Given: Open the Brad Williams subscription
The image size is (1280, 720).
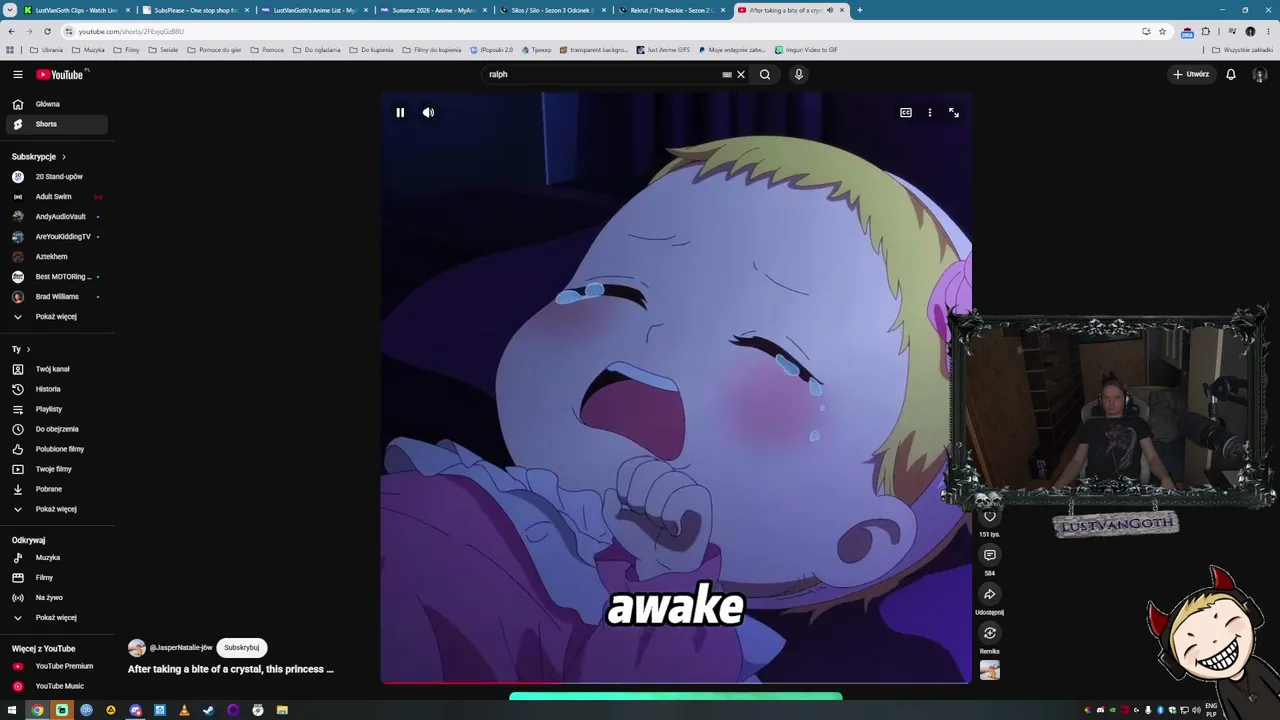Looking at the screenshot, I should click(x=56, y=297).
